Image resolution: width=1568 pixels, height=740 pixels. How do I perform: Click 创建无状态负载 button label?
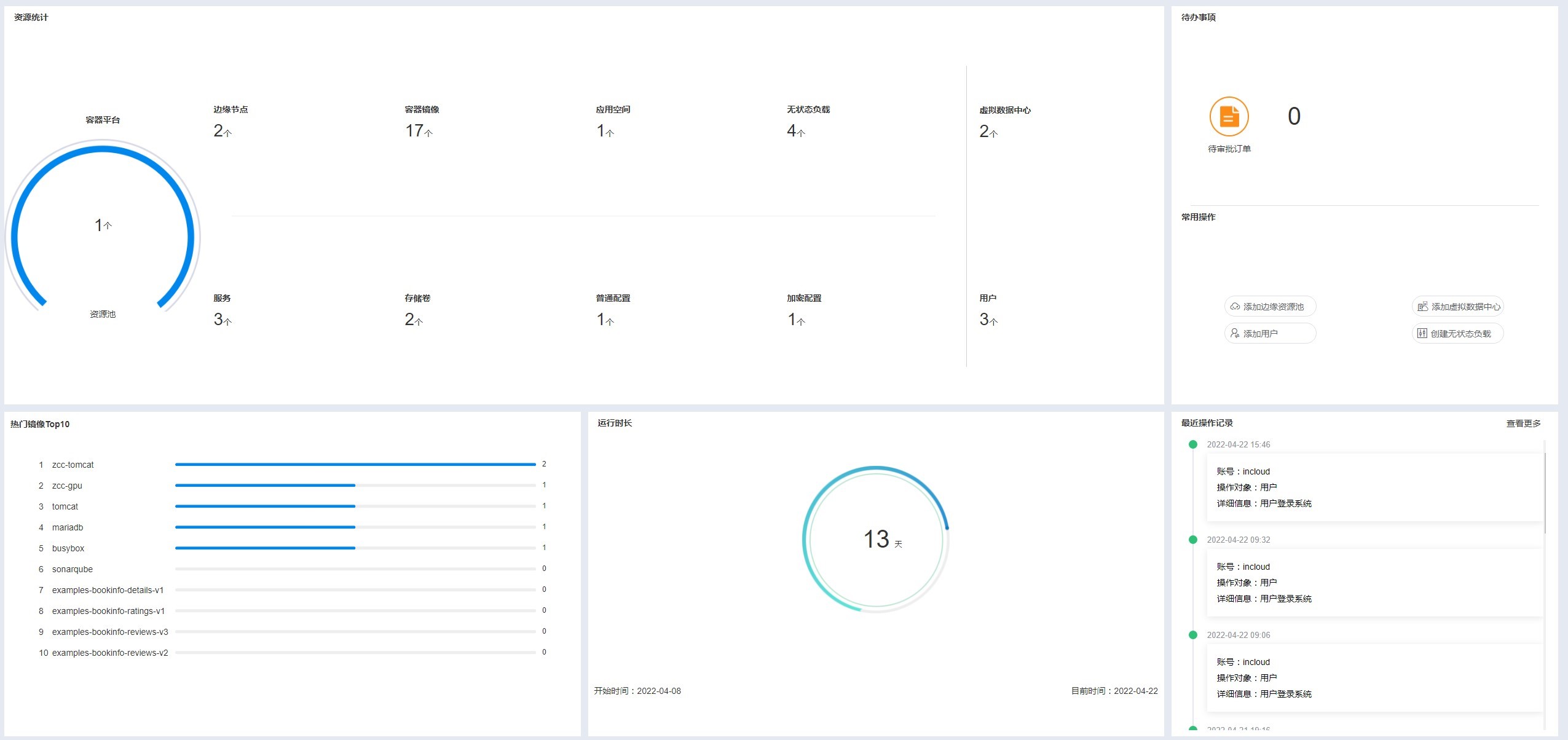click(x=1460, y=334)
